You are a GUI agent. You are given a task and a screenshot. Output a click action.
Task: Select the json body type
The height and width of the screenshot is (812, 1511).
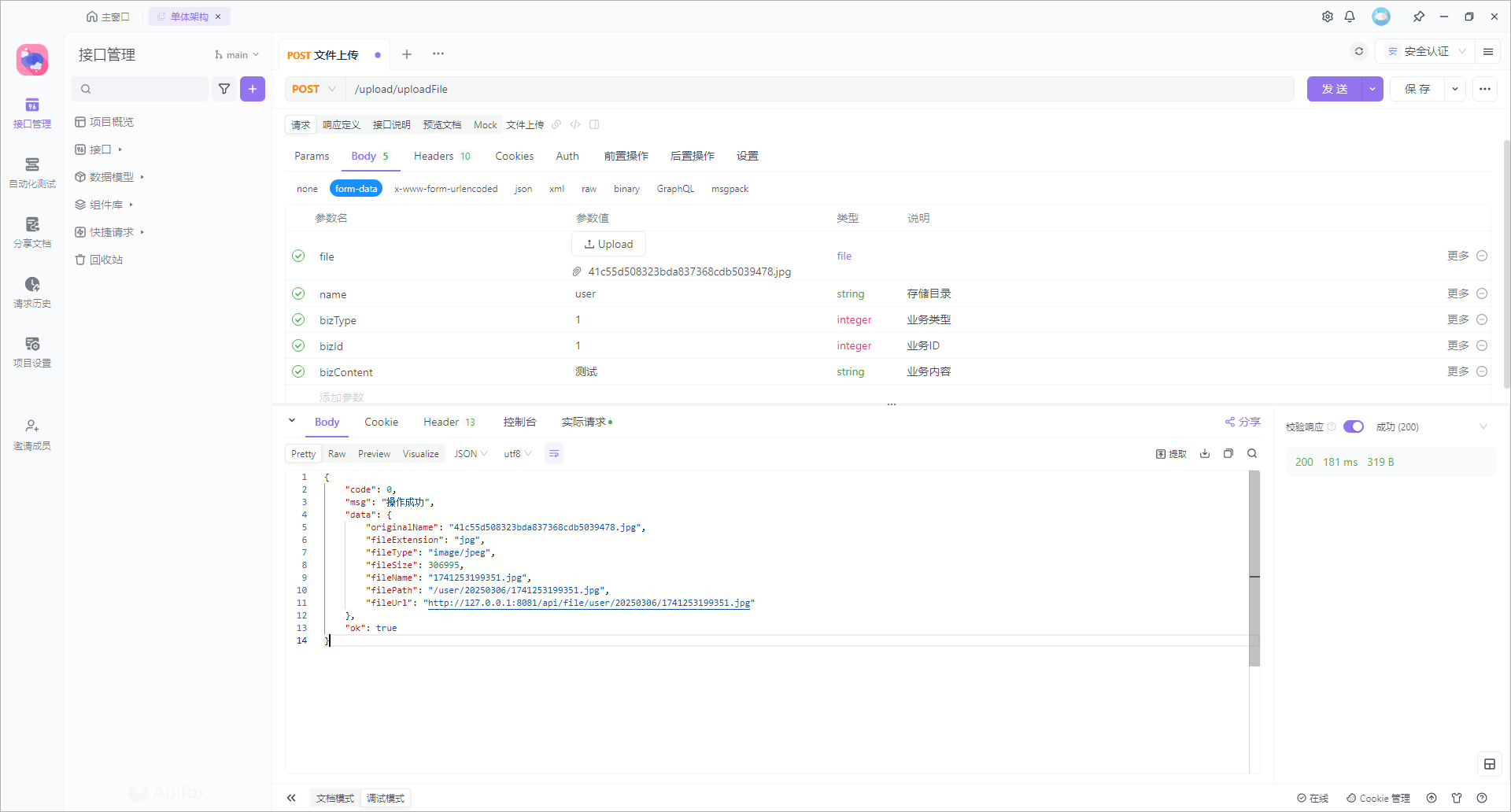(523, 189)
